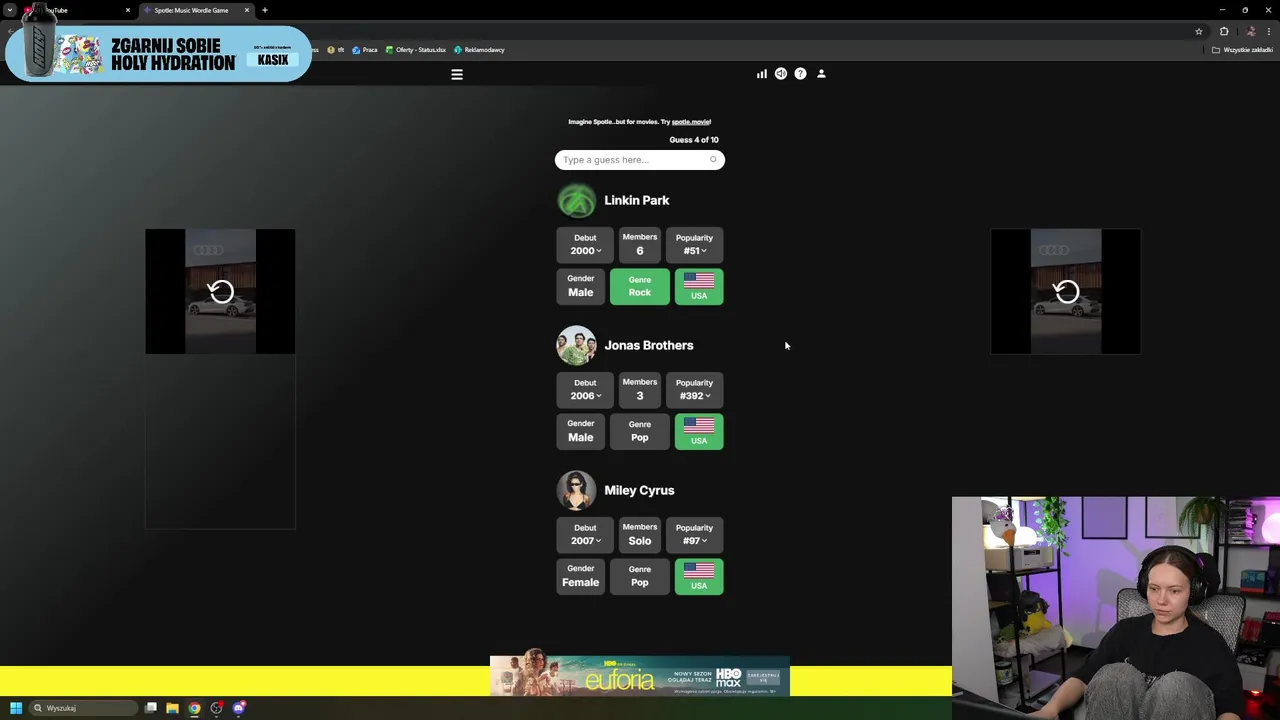Select Miley Cyrus's USA flag tile
The width and height of the screenshot is (1280, 720).
pos(699,577)
